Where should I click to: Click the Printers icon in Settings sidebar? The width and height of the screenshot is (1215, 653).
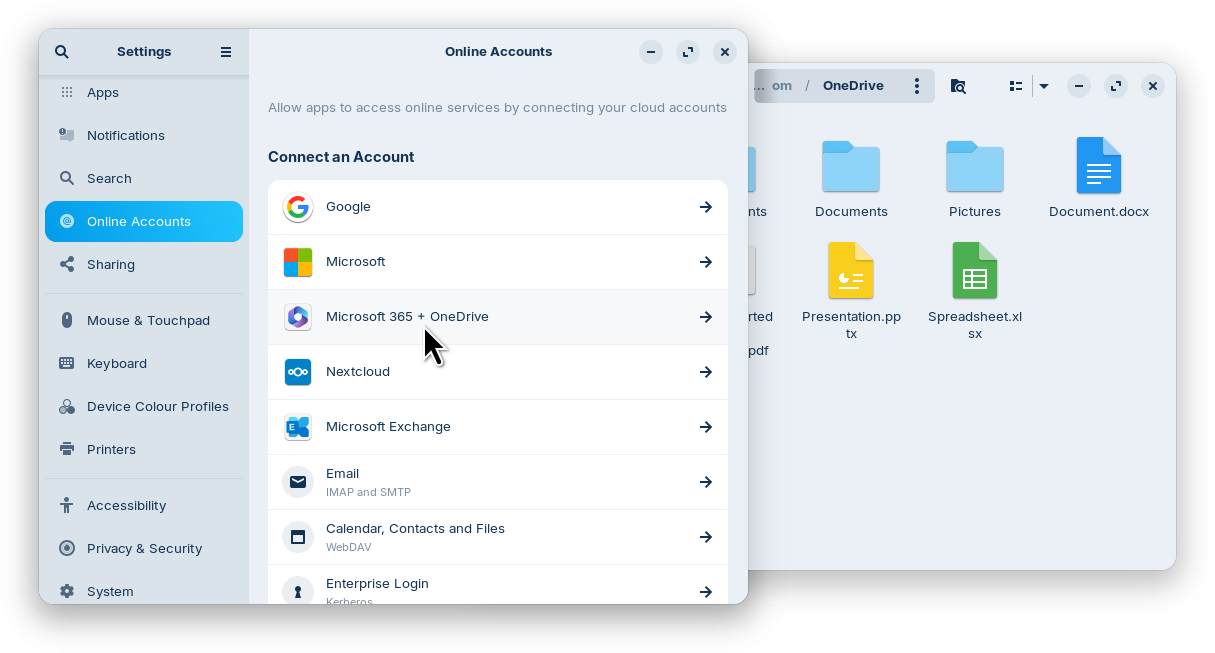coord(66,449)
